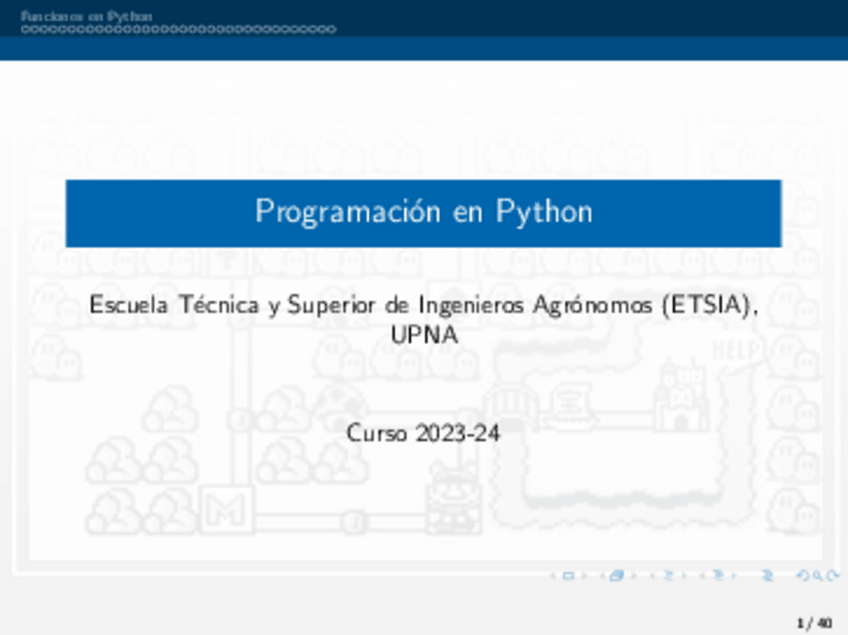Viewport: 848px width, 635px height.
Task: Select the first navigation dot in header
Action: point(25,29)
